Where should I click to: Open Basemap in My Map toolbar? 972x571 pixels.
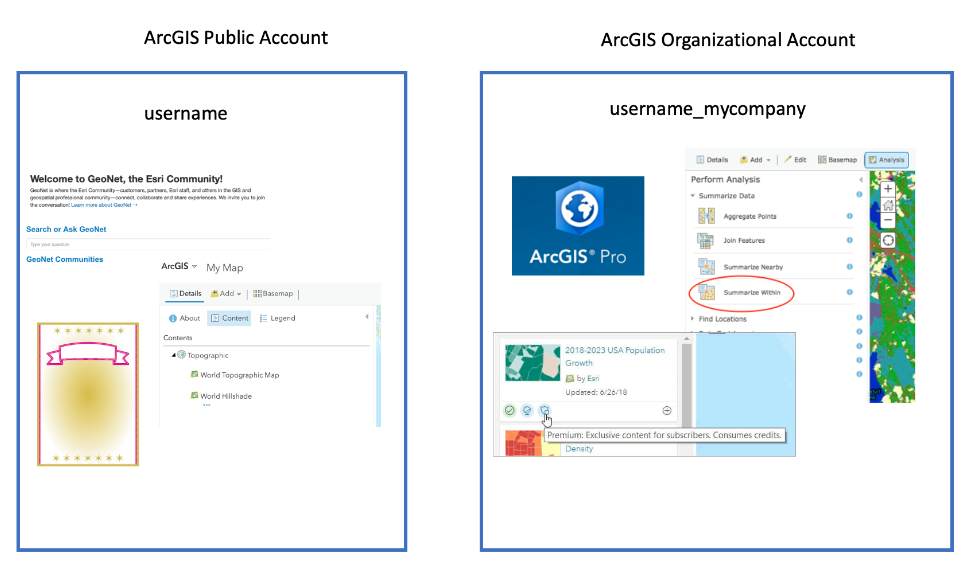[x=273, y=294]
